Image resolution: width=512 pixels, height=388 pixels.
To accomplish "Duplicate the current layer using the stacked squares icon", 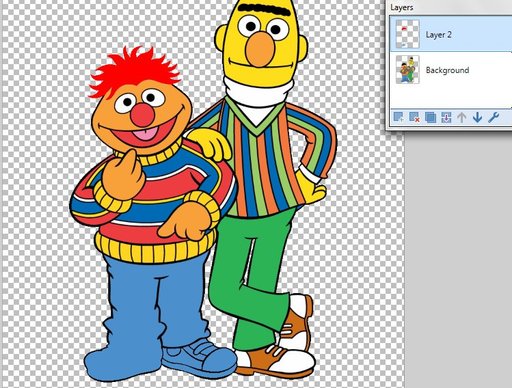I will 430,117.
